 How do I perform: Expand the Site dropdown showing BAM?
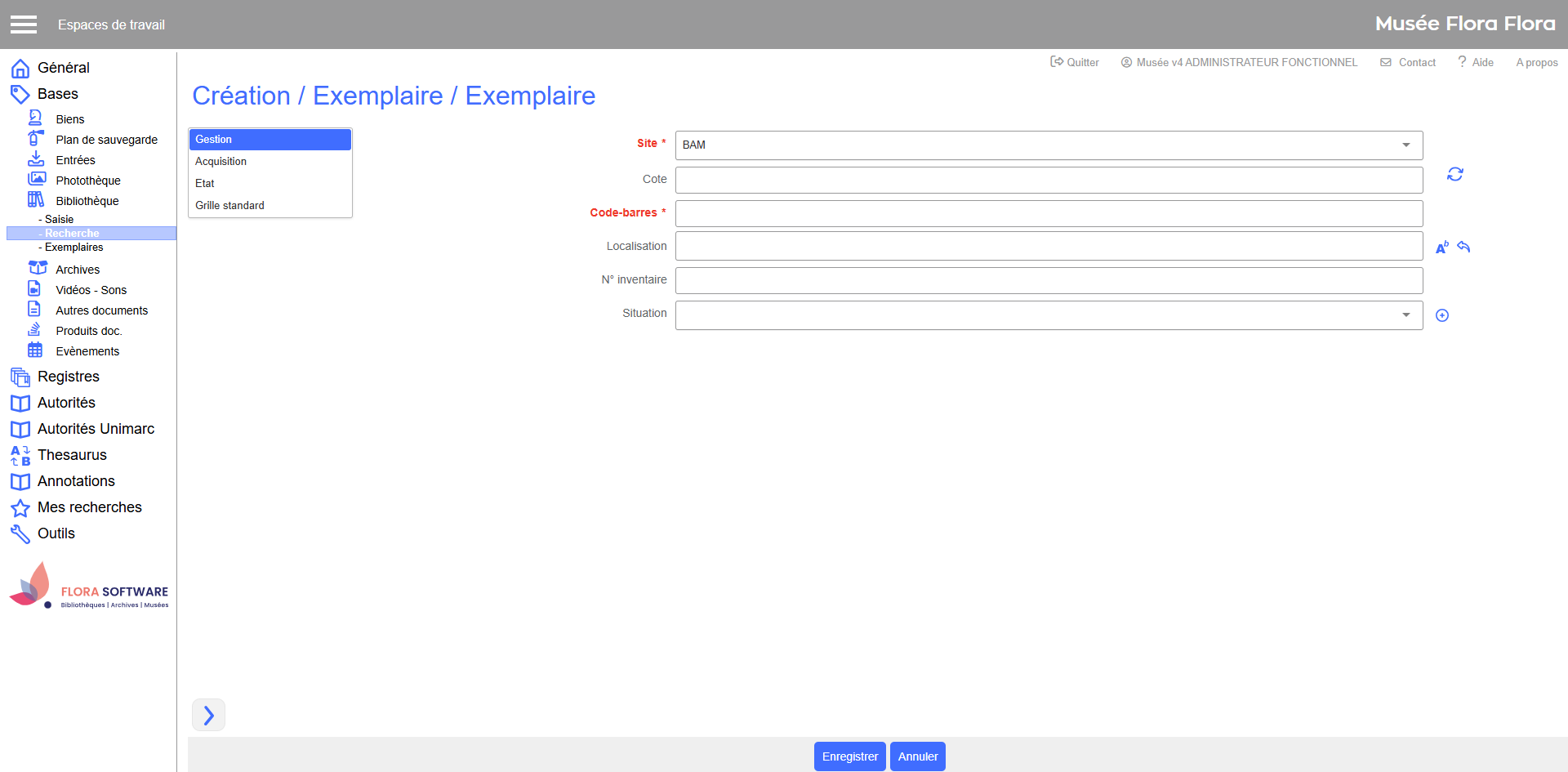point(1049,145)
